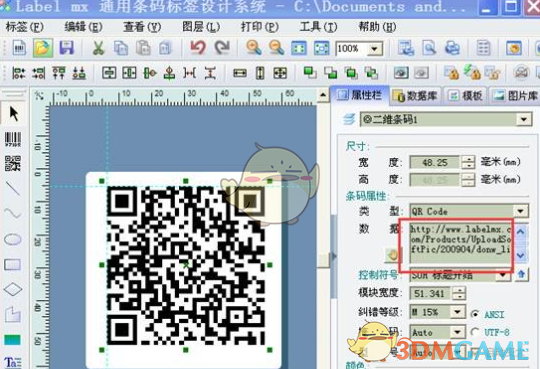Open the control symbol SOH dropdown
Viewport: 540px width, 369px height.
coord(503,275)
